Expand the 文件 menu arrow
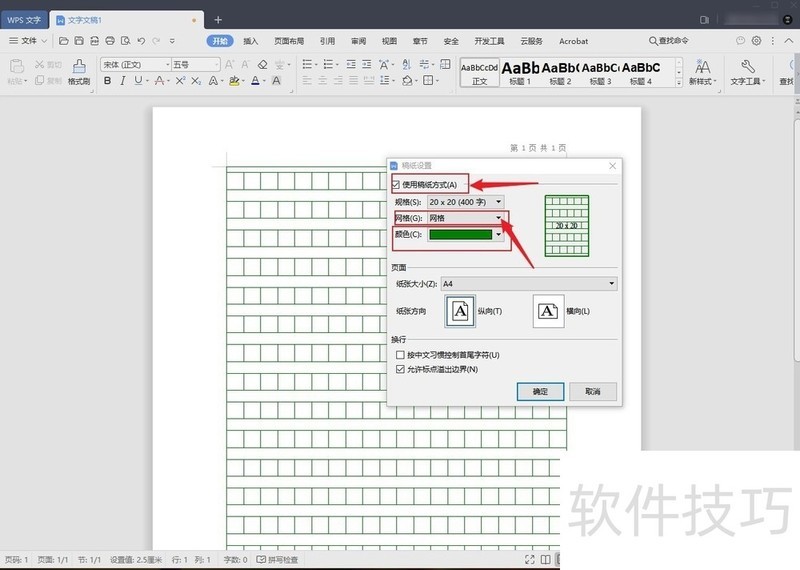Image resolution: width=800 pixels, height=570 pixels. [44, 41]
